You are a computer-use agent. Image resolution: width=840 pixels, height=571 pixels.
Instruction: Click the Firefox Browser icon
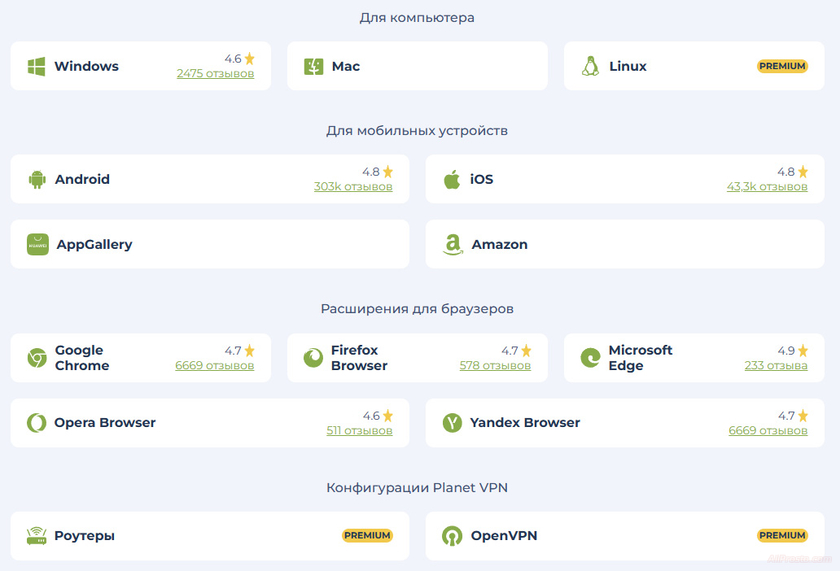click(x=313, y=358)
